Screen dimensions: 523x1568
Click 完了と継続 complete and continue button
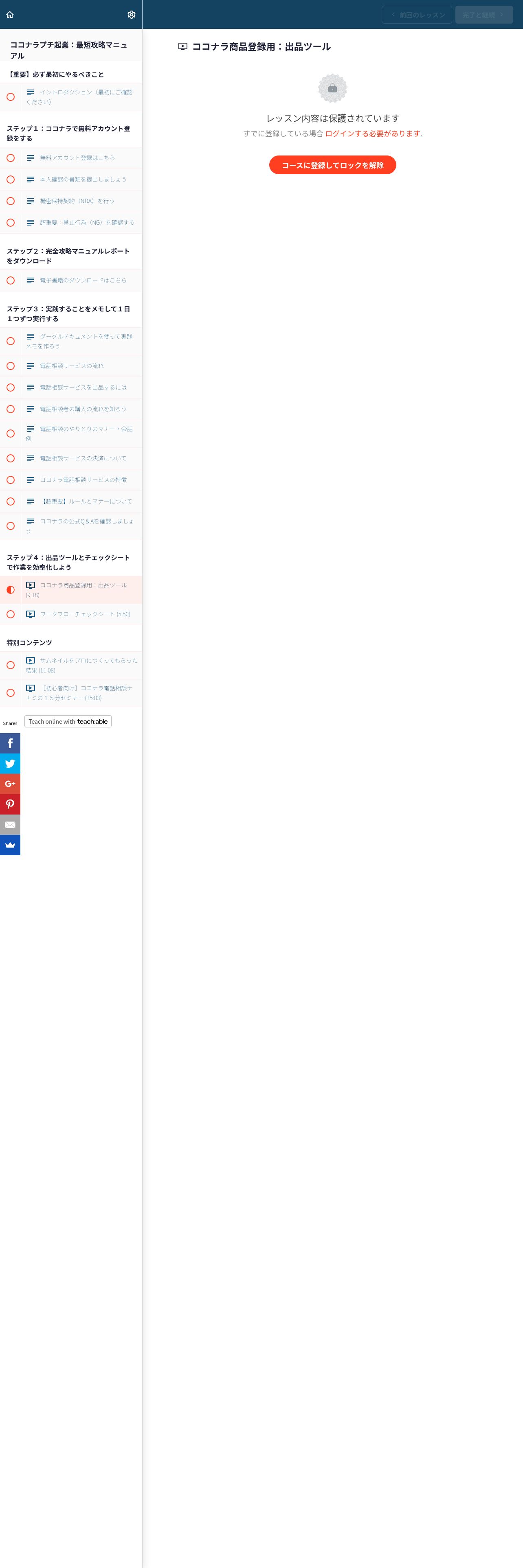484,15
